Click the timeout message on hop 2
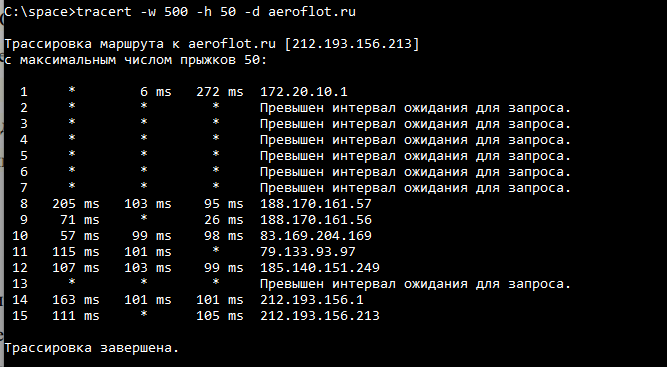This screenshot has width=667, height=367. pyautogui.click(x=415, y=108)
